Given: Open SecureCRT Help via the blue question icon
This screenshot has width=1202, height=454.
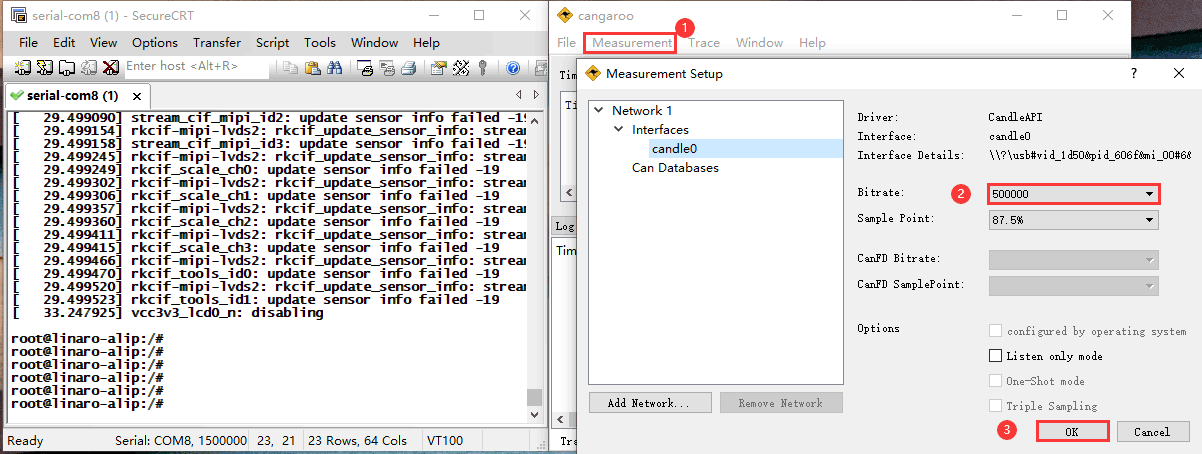Looking at the screenshot, I should pos(513,68).
